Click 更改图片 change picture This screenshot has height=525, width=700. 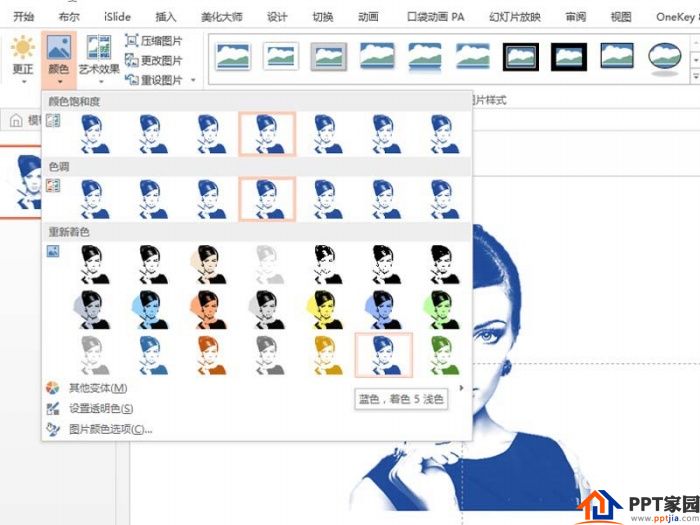pyautogui.click(x=154, y=60)
